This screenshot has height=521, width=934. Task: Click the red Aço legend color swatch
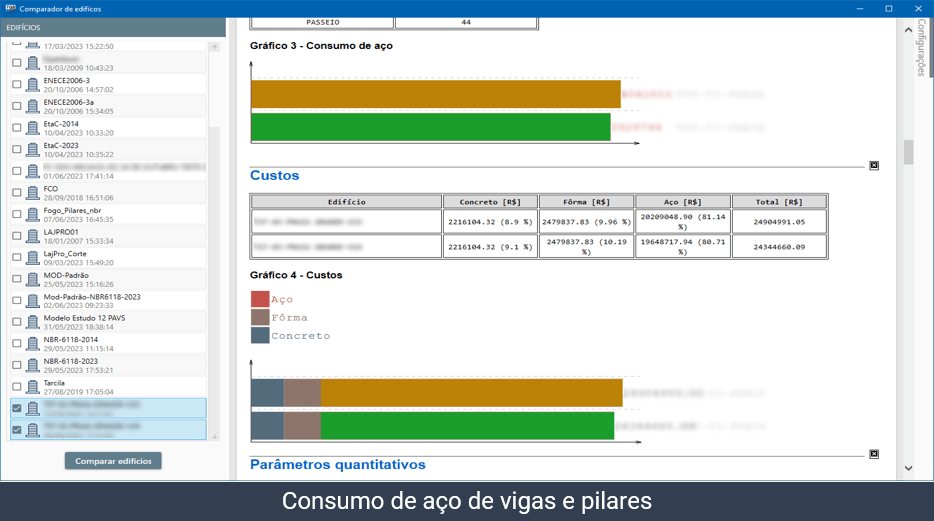(x=260, y=299)
